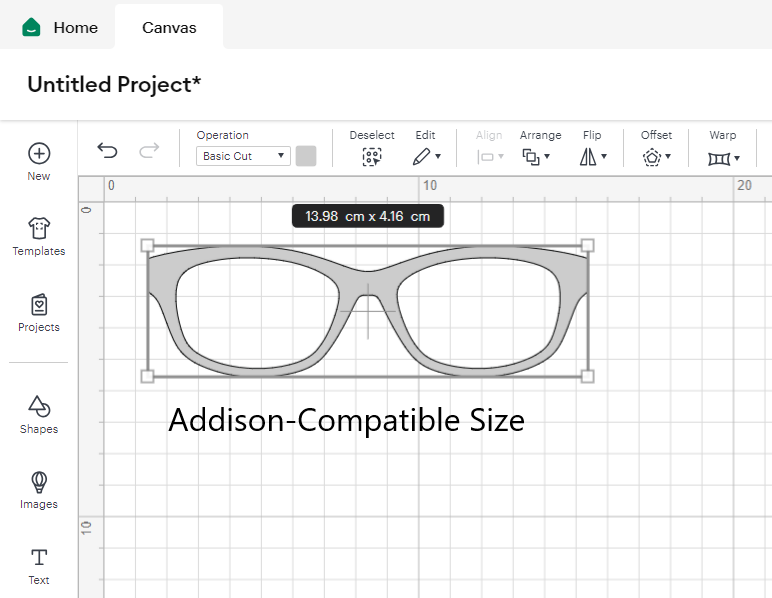The image size is (772, 598).
Task: Open the Images lightbulb icon
Action: [39, 482]
